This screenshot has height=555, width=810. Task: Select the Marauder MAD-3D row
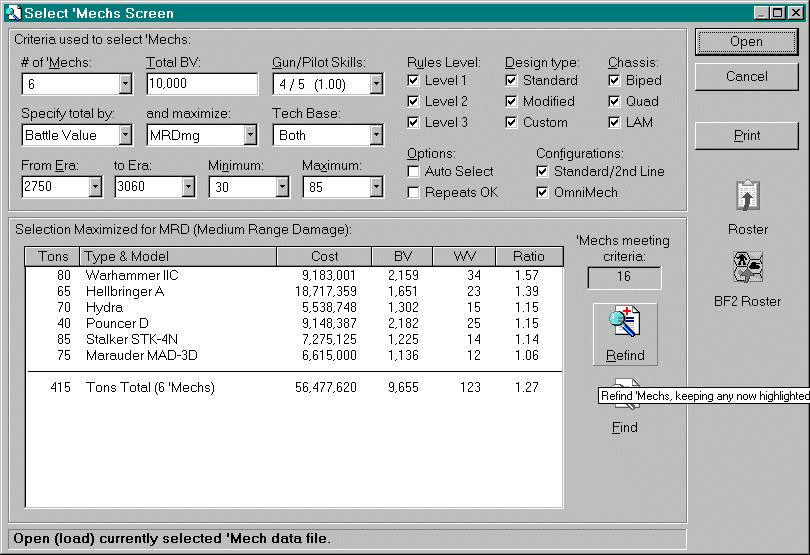(294, 356)
